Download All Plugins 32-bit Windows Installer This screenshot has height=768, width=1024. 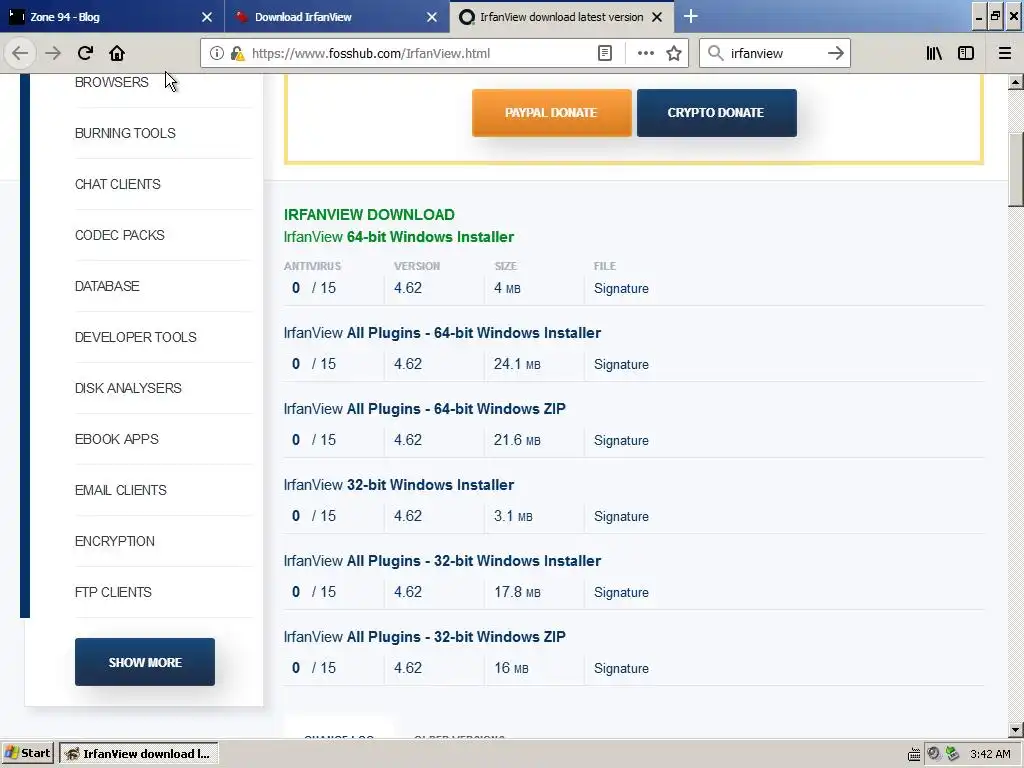[x=442, y=560]
